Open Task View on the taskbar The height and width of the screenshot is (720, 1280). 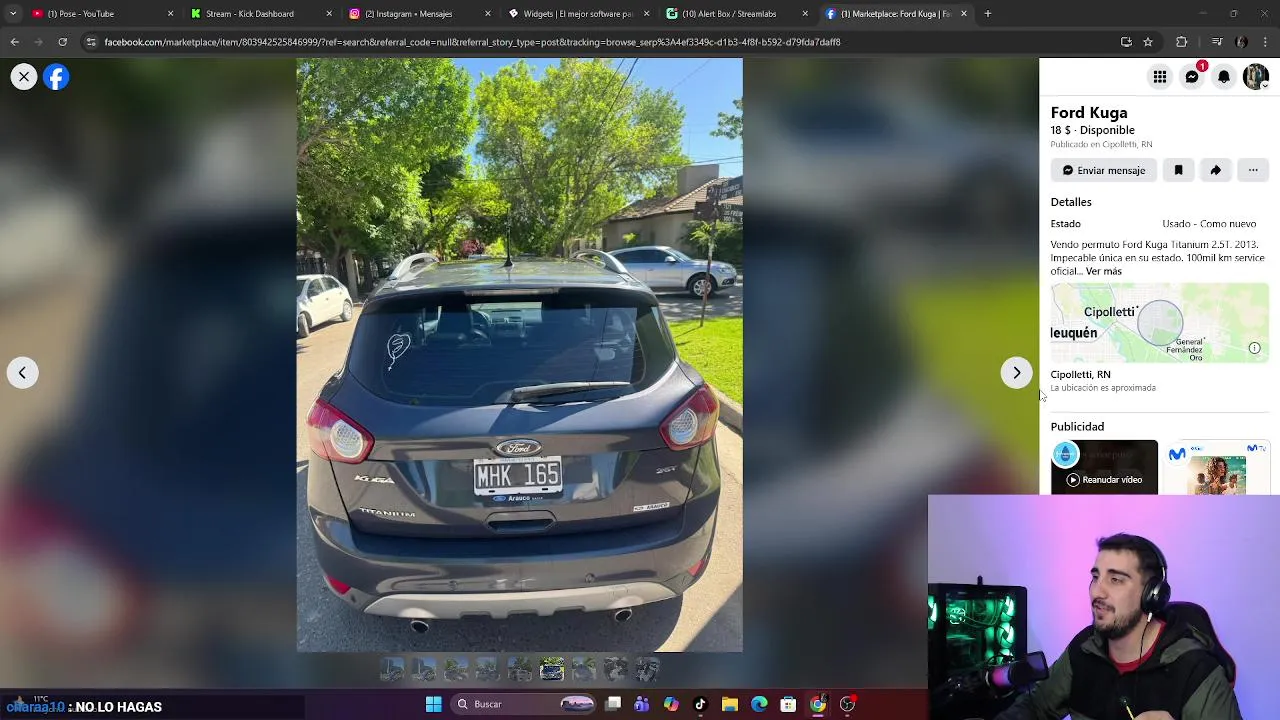point(613,704)
